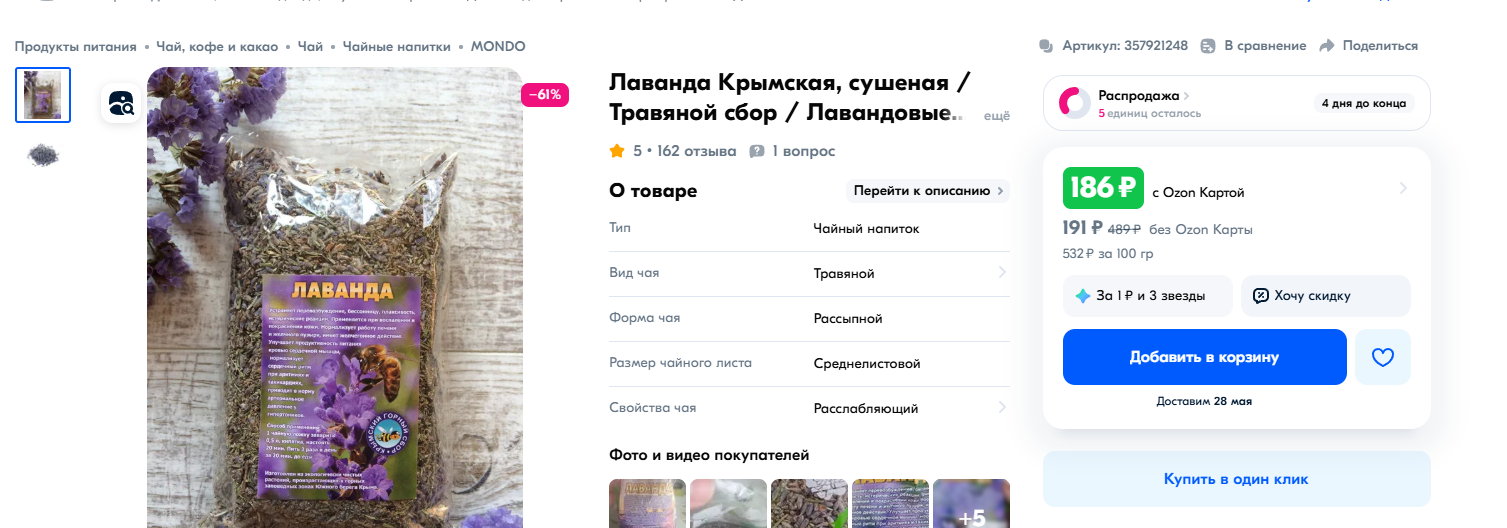Click the Share arrow icon
Viewport: 1507px width, 528px height.
(x=1327, y=46)
